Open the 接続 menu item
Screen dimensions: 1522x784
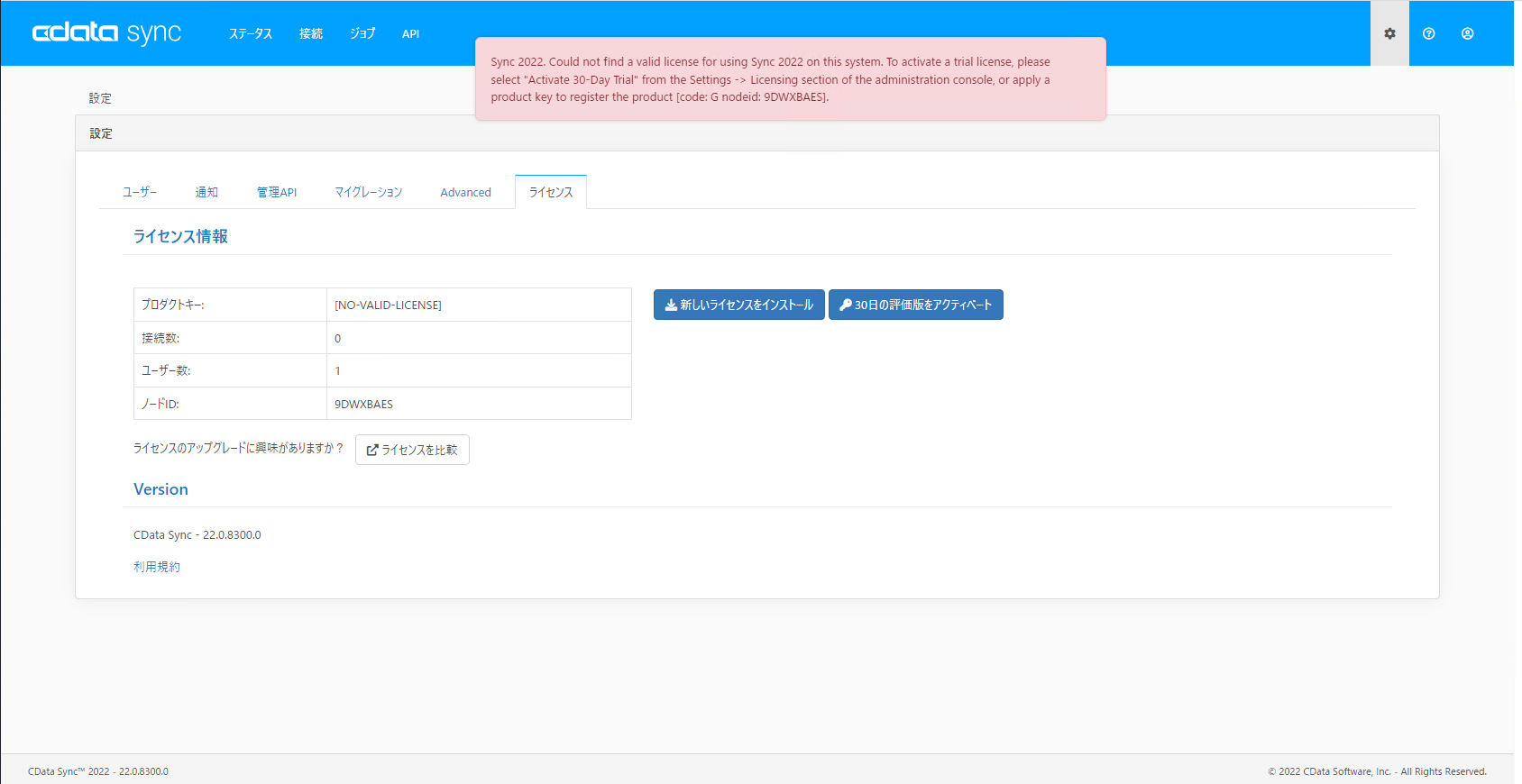[x=311, y=33]
